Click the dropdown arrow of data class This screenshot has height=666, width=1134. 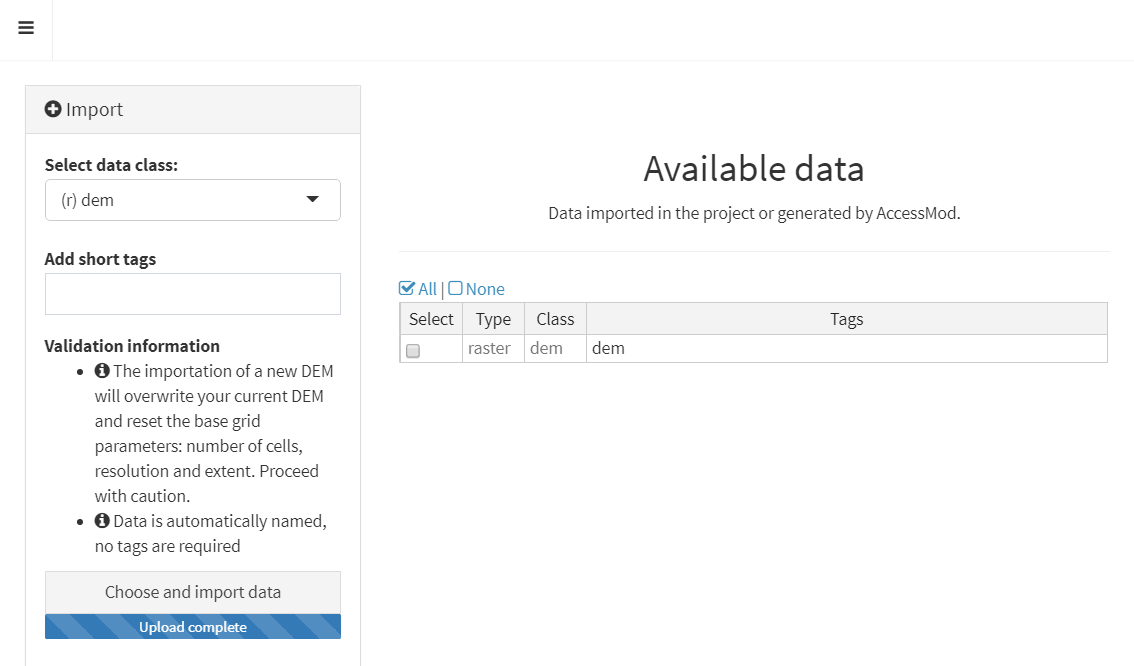pyautogui.click(x=312, y=200)
